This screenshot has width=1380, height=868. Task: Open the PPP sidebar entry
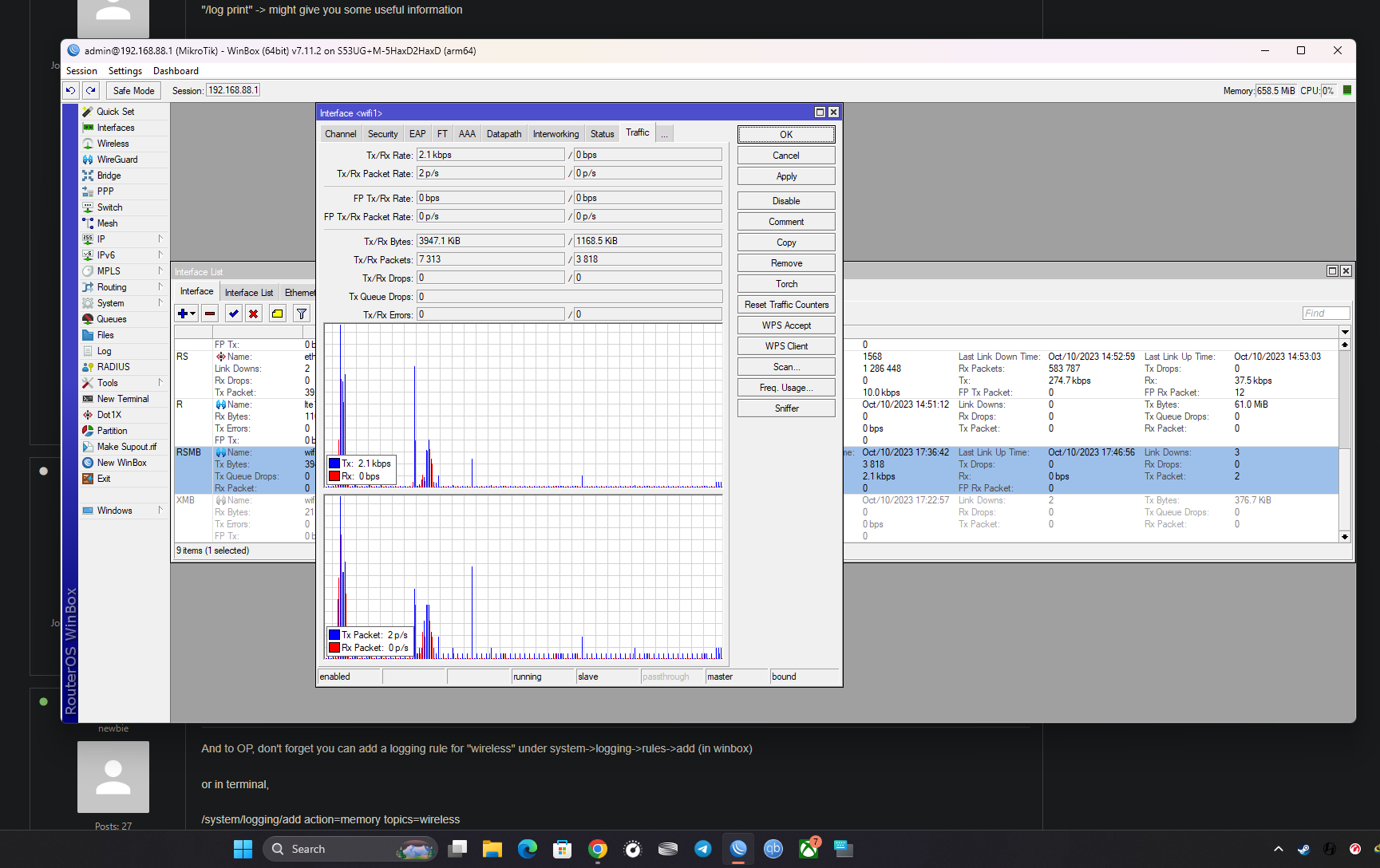click(105, 191)
